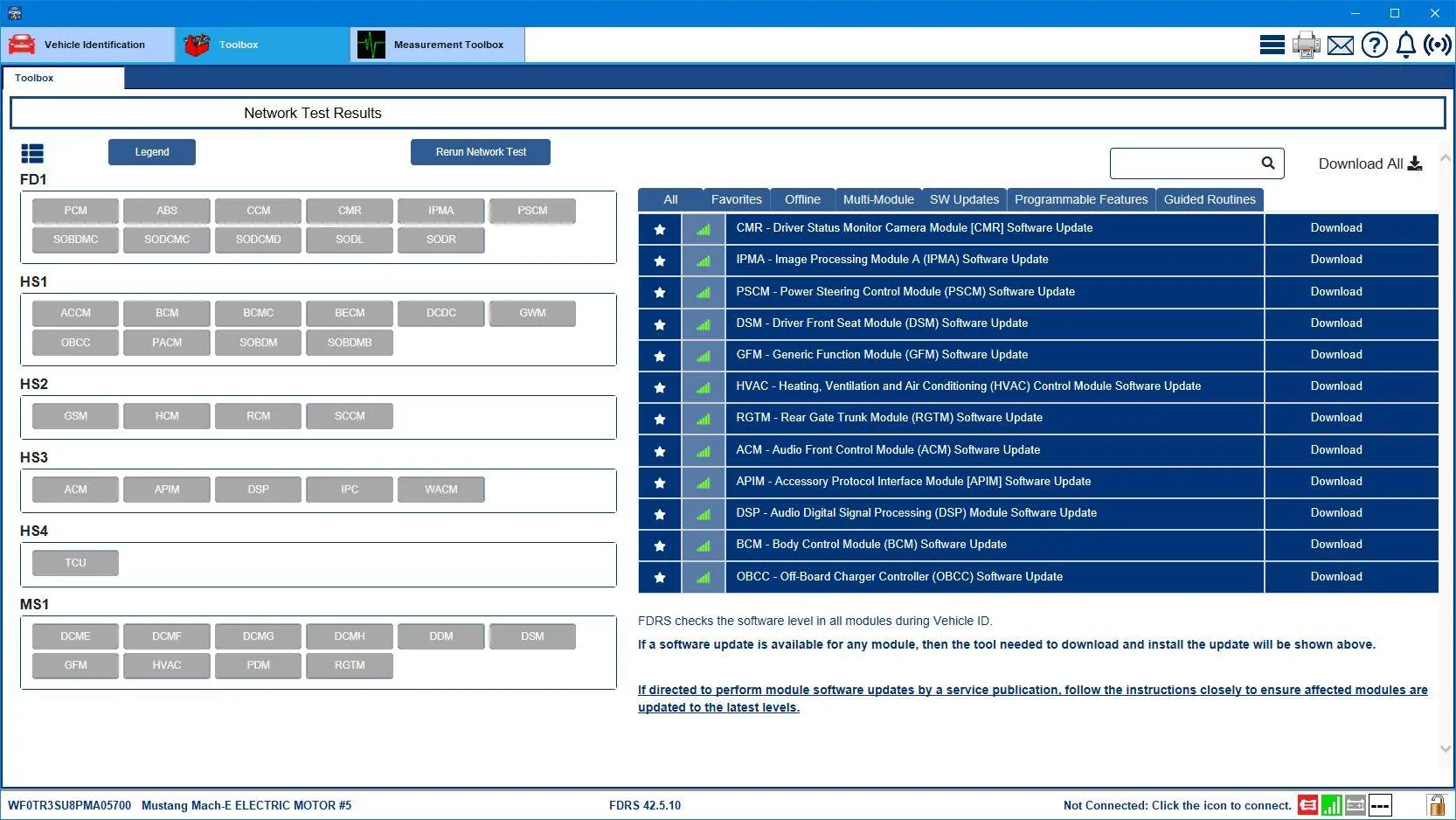Viewport: 1456px width, 820px height.
Task: Click the signal icon on the DSP update row
Action: point(704,514)
